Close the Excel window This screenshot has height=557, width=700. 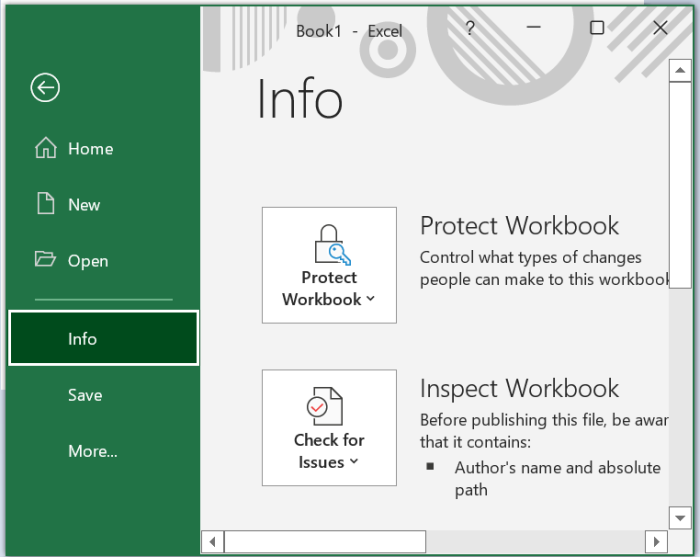pyautogui.click(x=660, y=28)
